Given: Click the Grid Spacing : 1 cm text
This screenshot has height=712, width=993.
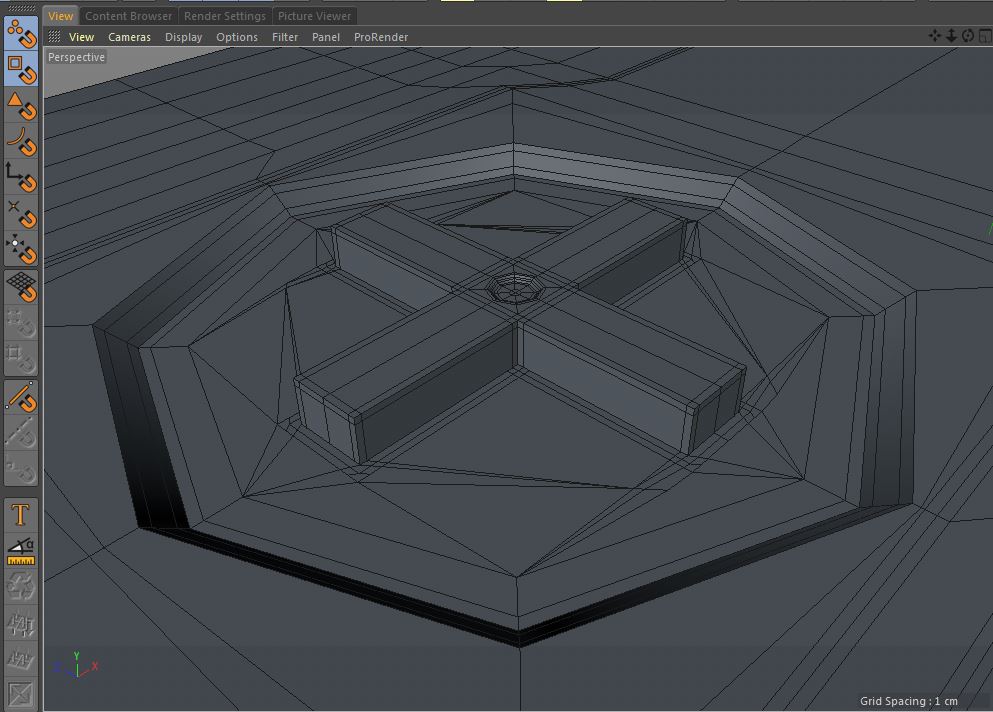Looking at the screenshot, I should point(908,701).
